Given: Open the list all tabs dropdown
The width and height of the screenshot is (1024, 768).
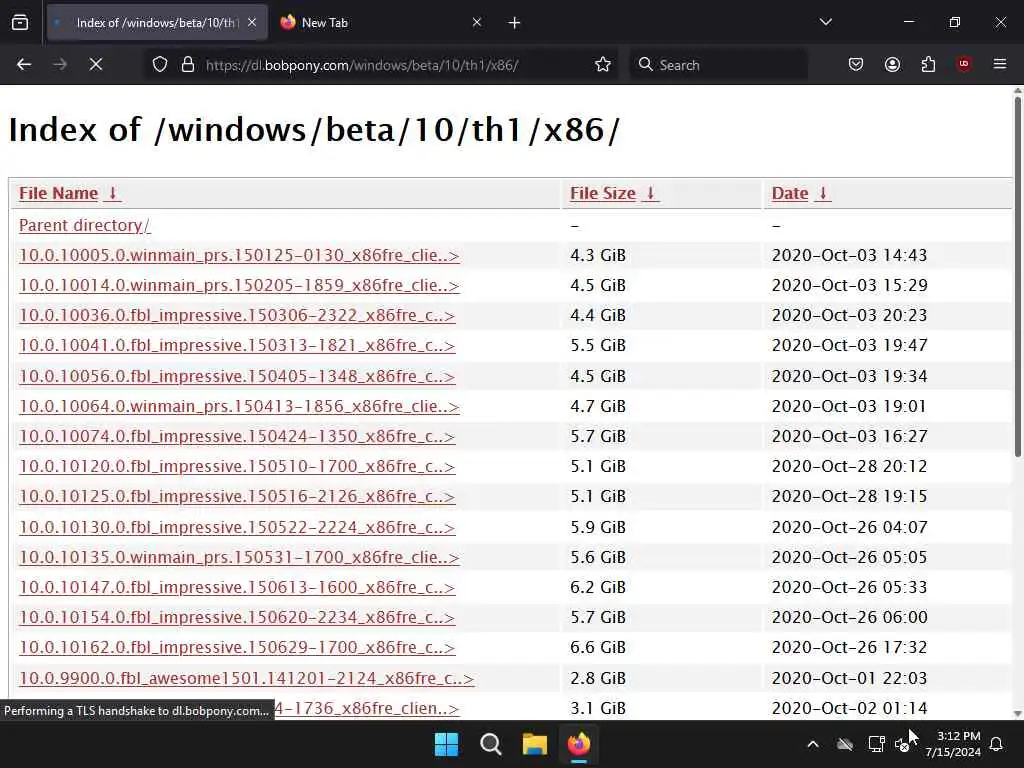Looking at the screenshot, I should click(825, 22).
